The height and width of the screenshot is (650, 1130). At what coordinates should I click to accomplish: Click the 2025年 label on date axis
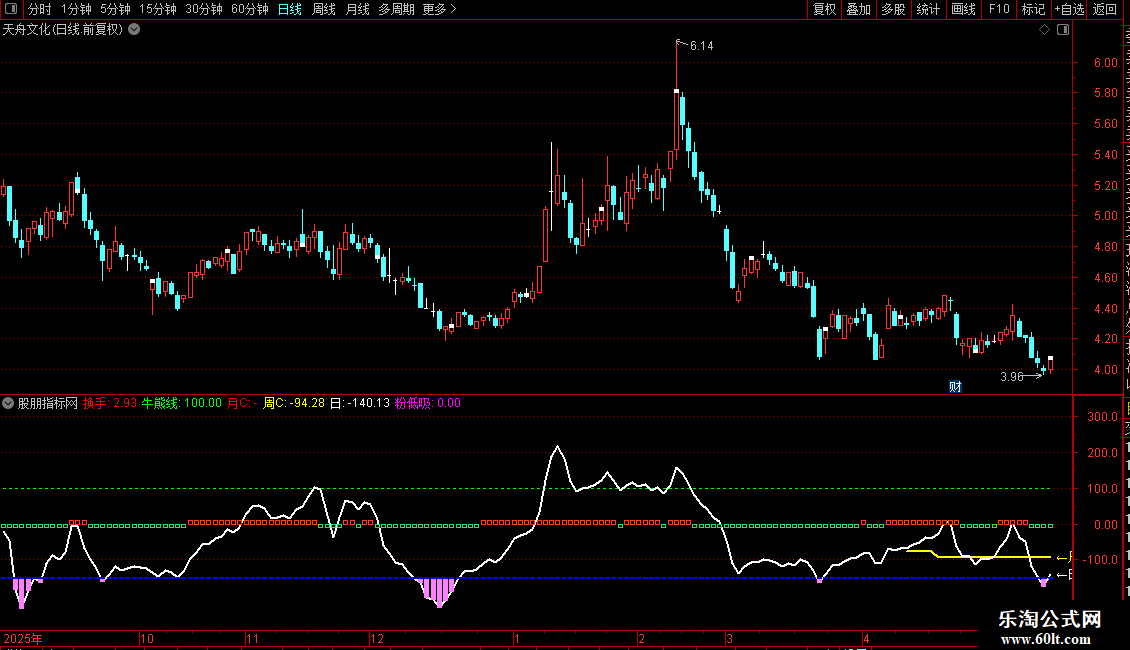23,638
